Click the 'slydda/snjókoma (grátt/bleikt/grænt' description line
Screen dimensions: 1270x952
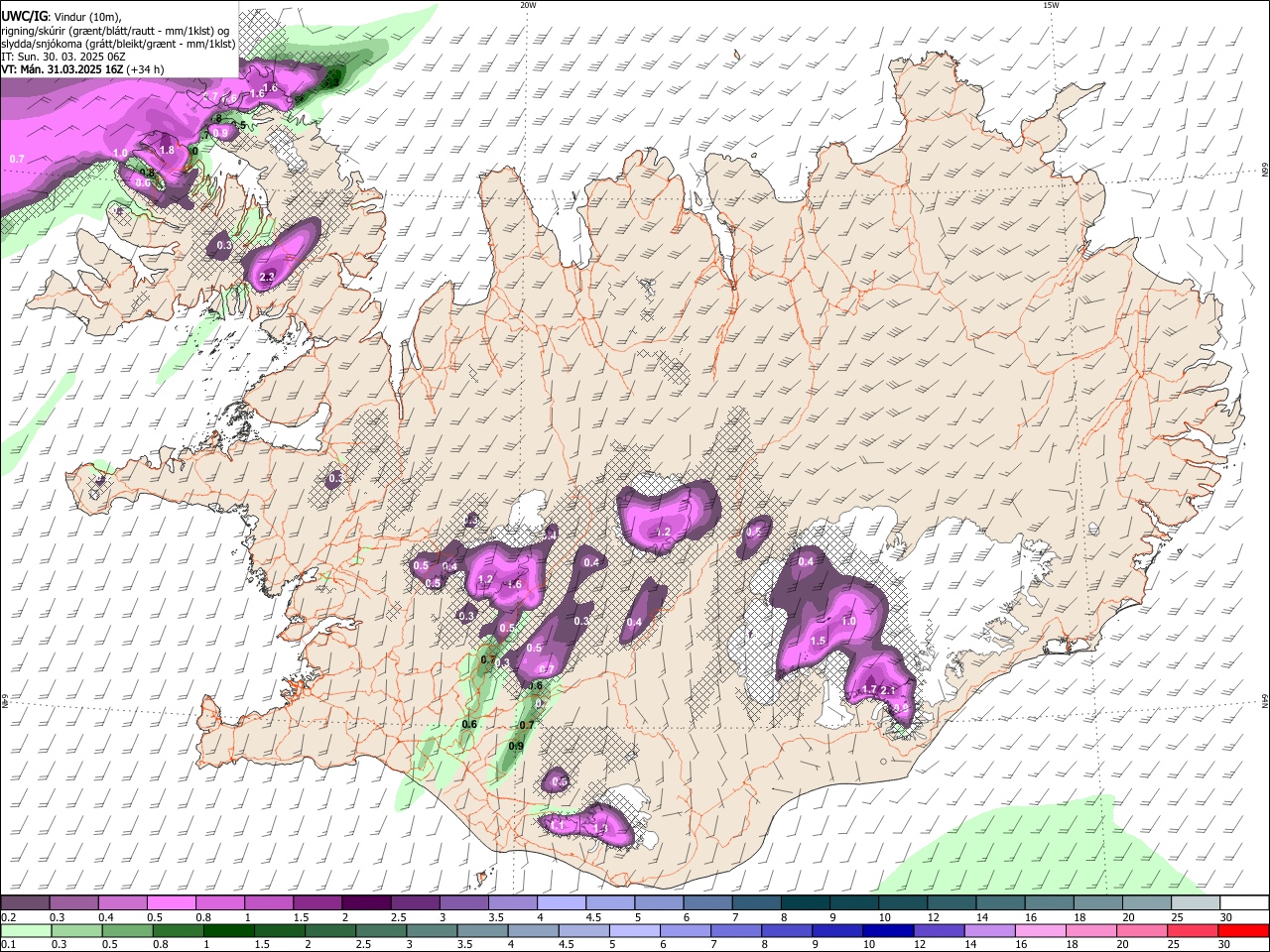click(x=118, y=44)
